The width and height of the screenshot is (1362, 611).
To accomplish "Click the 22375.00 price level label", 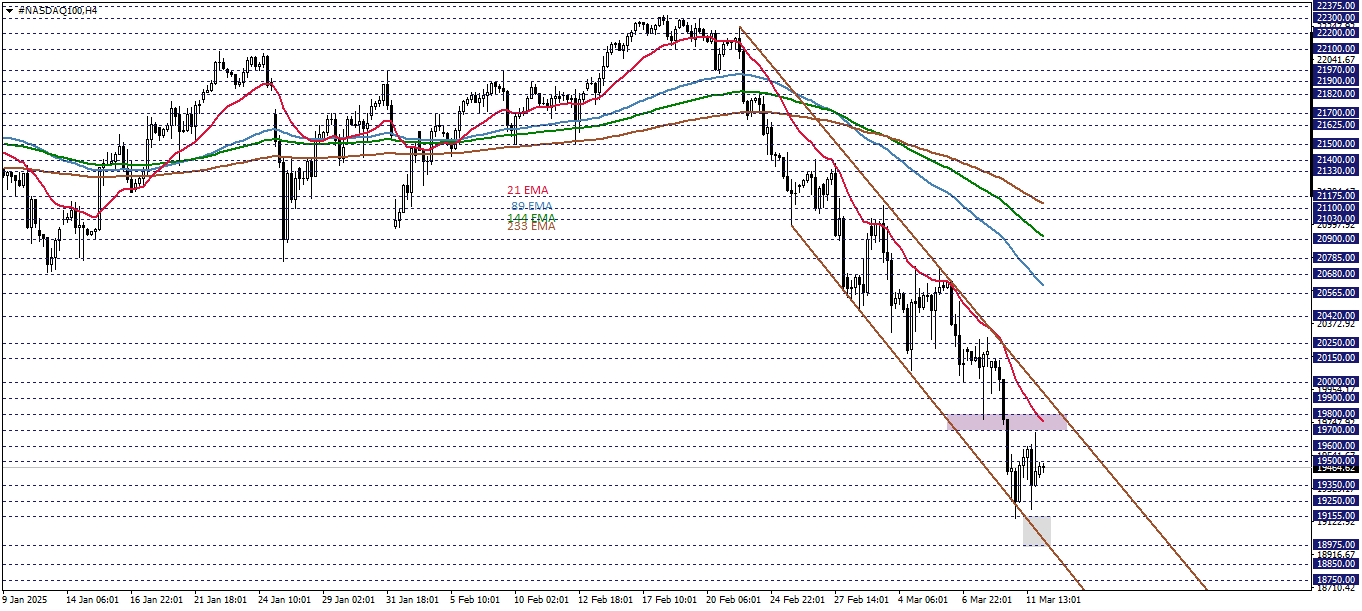I will pos(1336,6).
